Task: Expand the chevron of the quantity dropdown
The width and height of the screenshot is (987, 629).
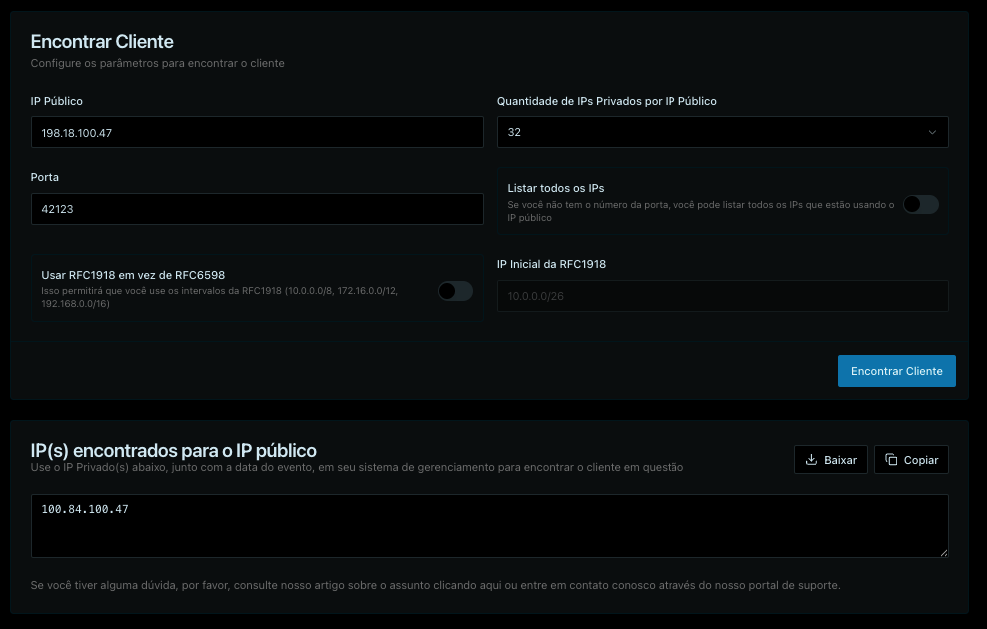Action: tap(932, 132)
